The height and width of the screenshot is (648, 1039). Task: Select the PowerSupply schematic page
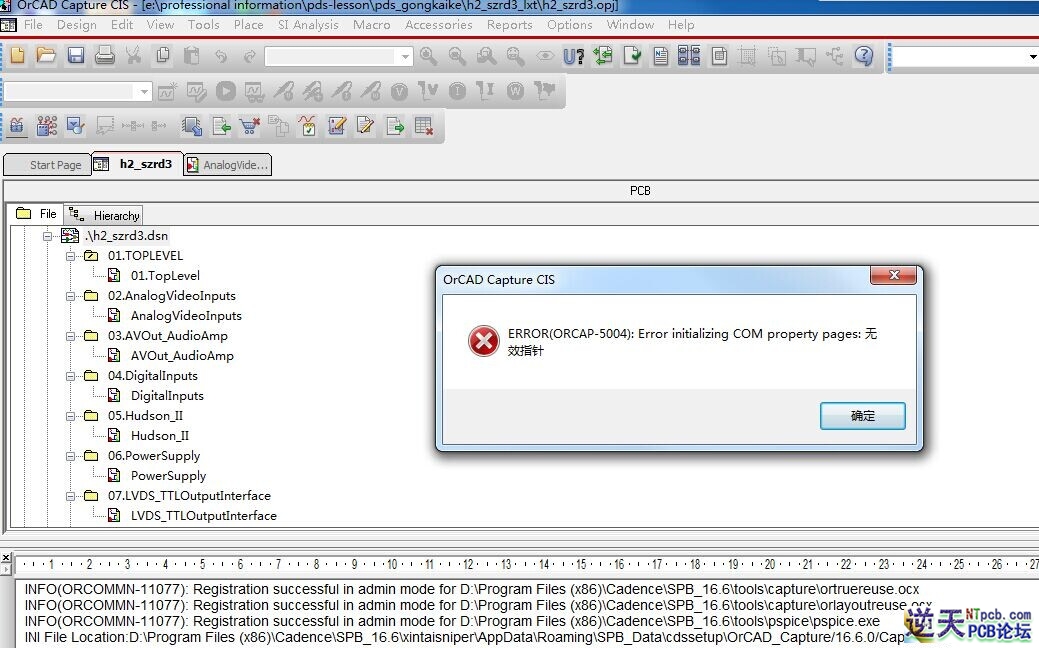click(168, 476)
